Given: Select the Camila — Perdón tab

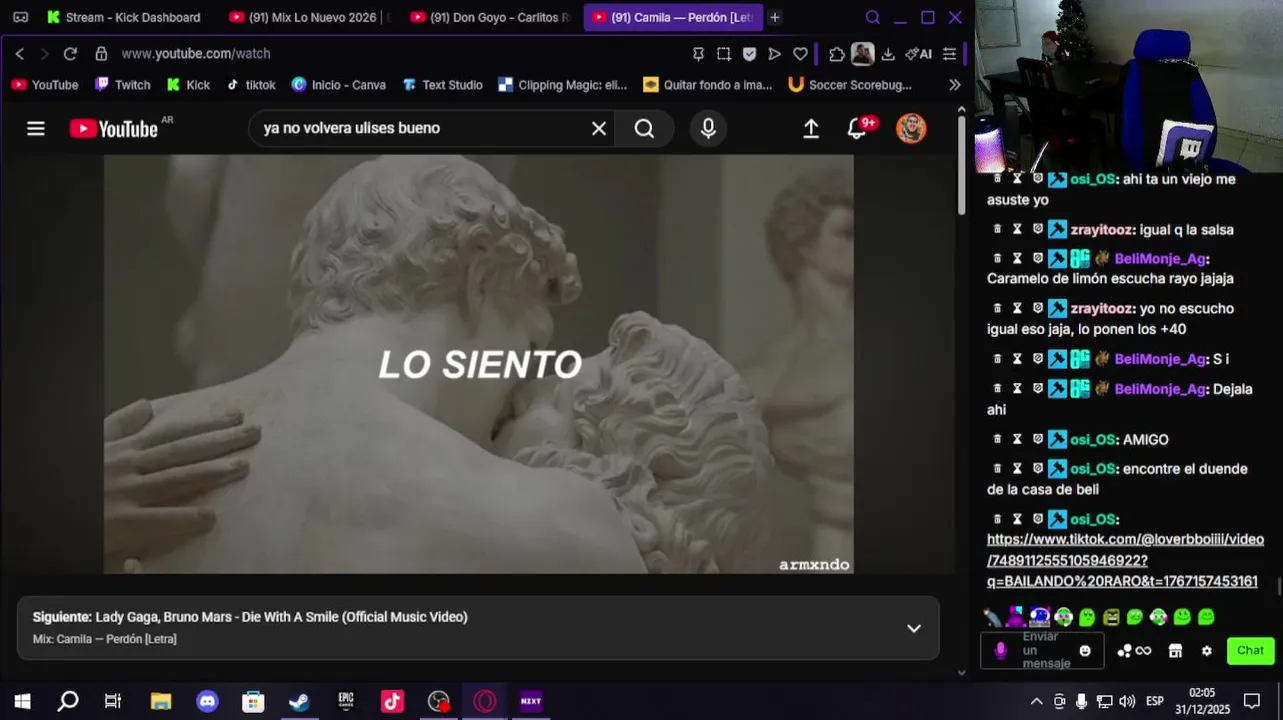Looking at the screenshot, I should (x=672, y=17).
